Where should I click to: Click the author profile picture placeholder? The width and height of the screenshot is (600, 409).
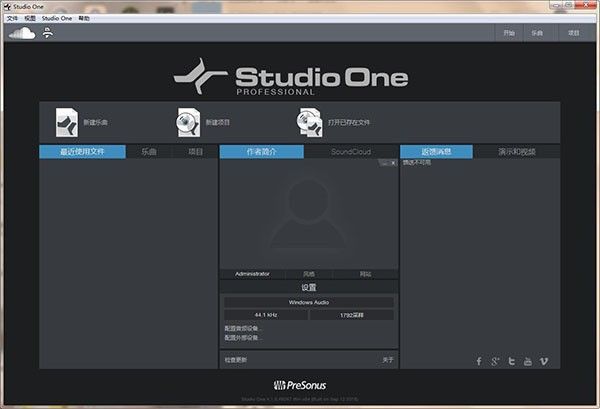tap(308, 214)
